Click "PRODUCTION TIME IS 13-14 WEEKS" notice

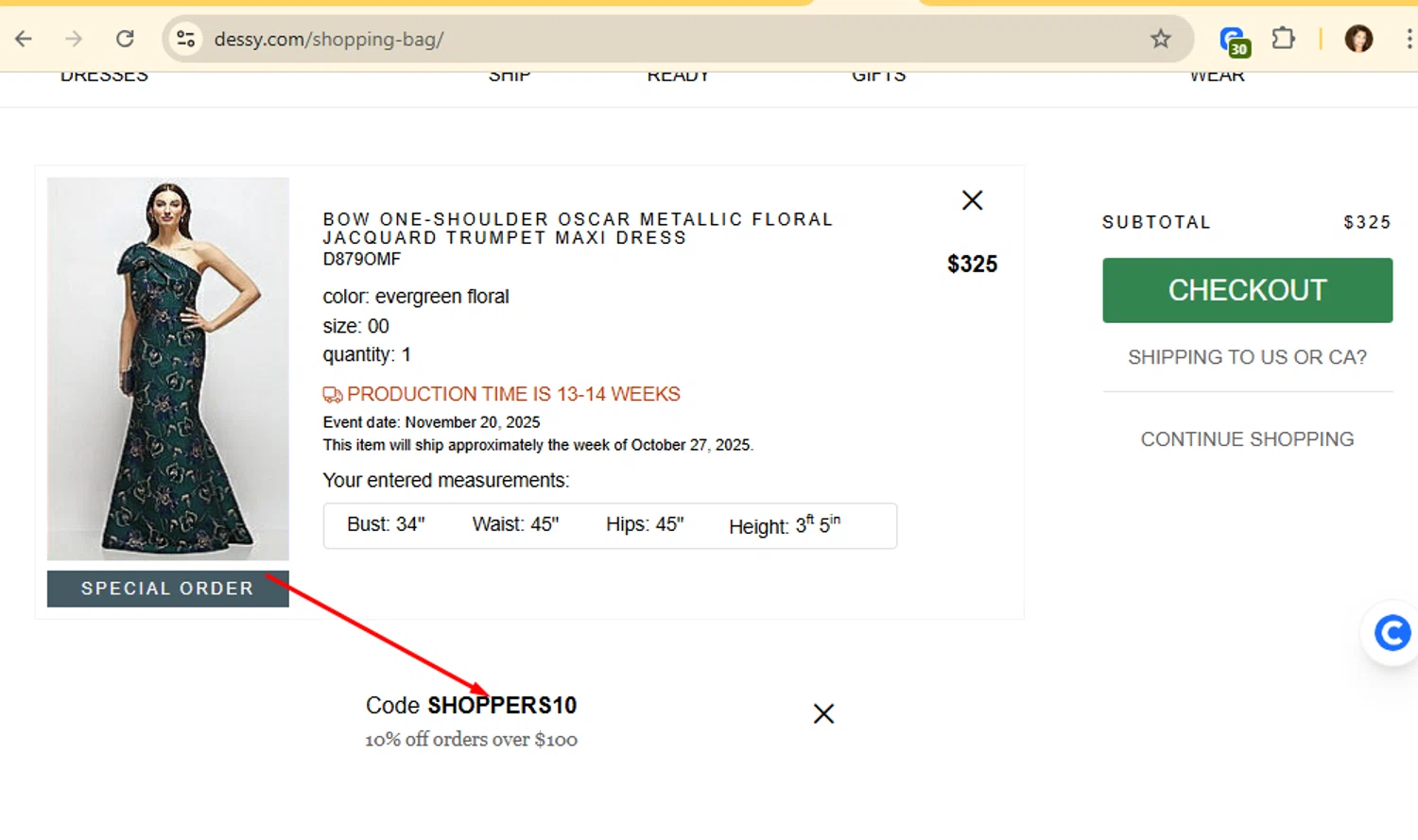[x=513, y=394]
